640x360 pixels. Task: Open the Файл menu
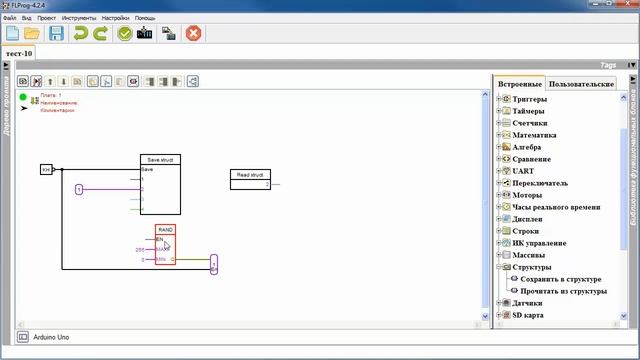click(10, 18)
